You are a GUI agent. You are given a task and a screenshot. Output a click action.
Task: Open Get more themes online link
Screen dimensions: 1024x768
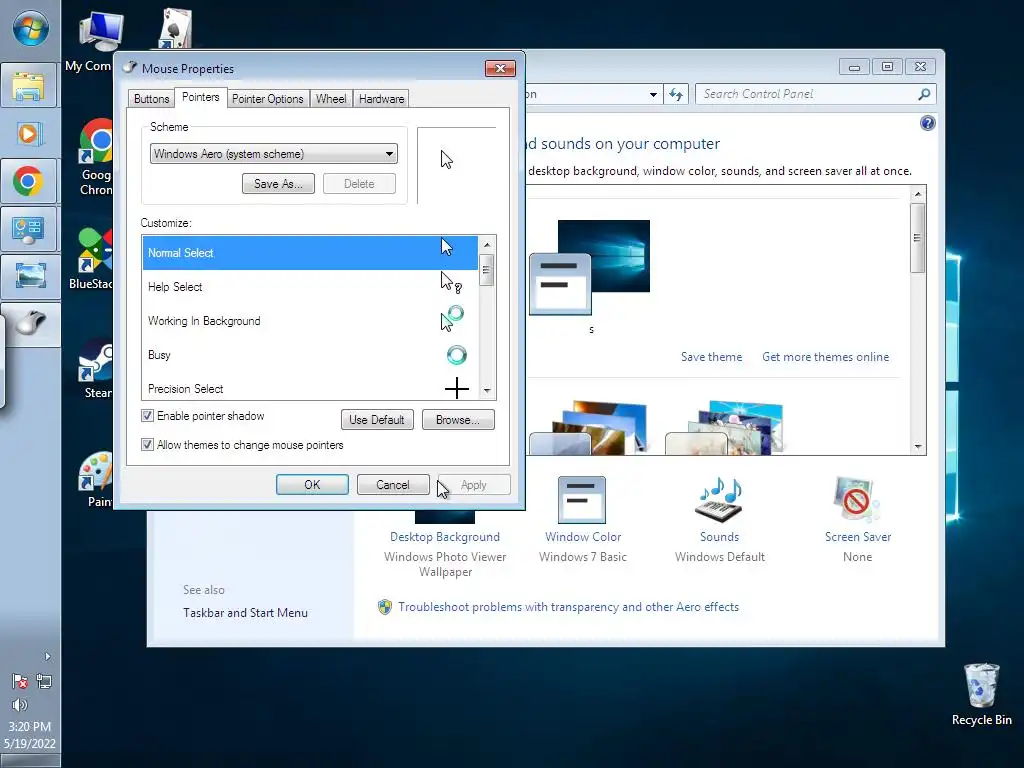825,357
